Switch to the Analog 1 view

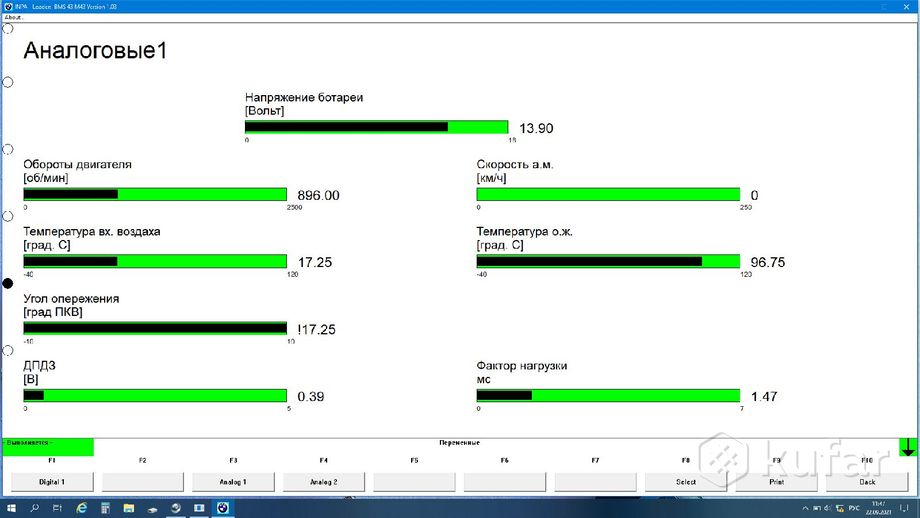233,481
